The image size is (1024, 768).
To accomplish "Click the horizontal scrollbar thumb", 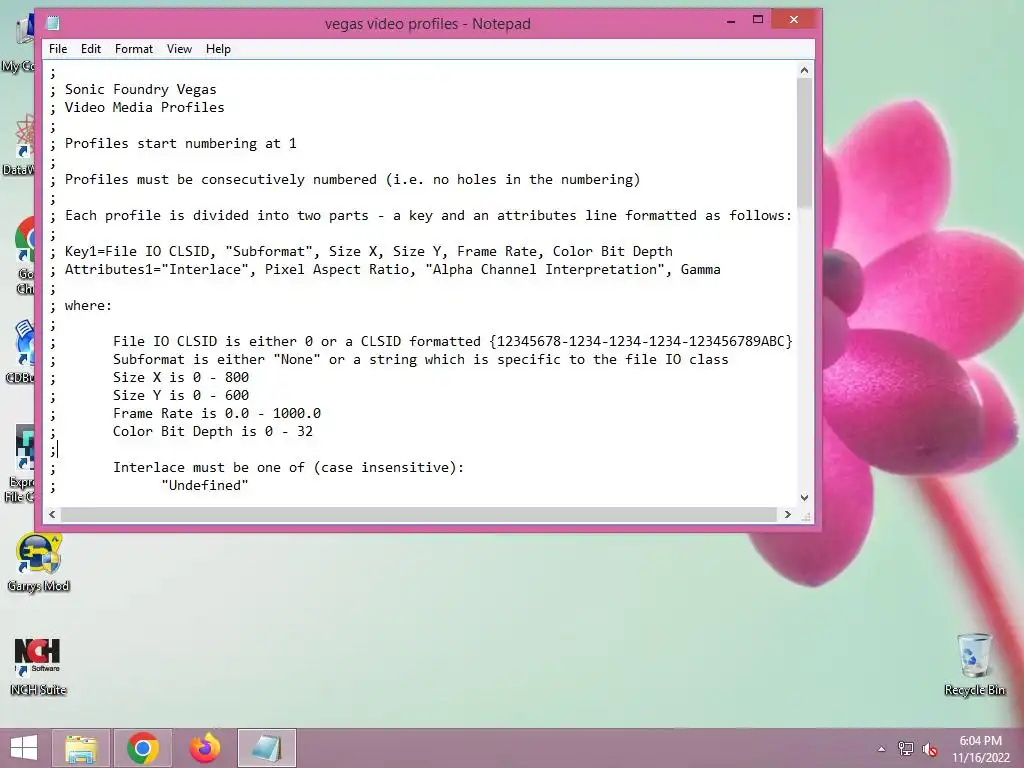I will tap(419, 515).
